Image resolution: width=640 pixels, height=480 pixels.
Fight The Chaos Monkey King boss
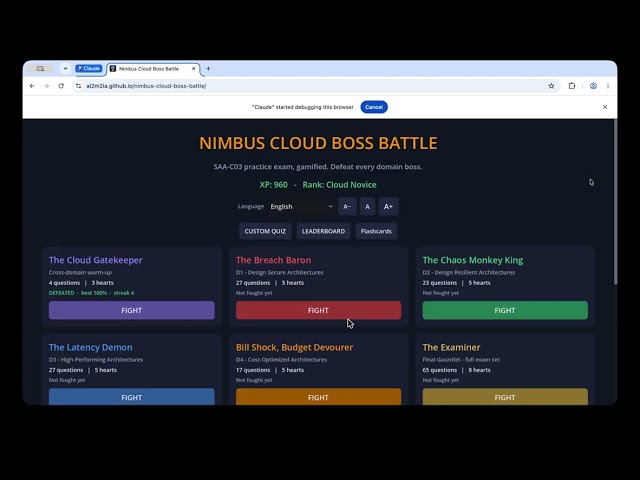coord(505,310)
